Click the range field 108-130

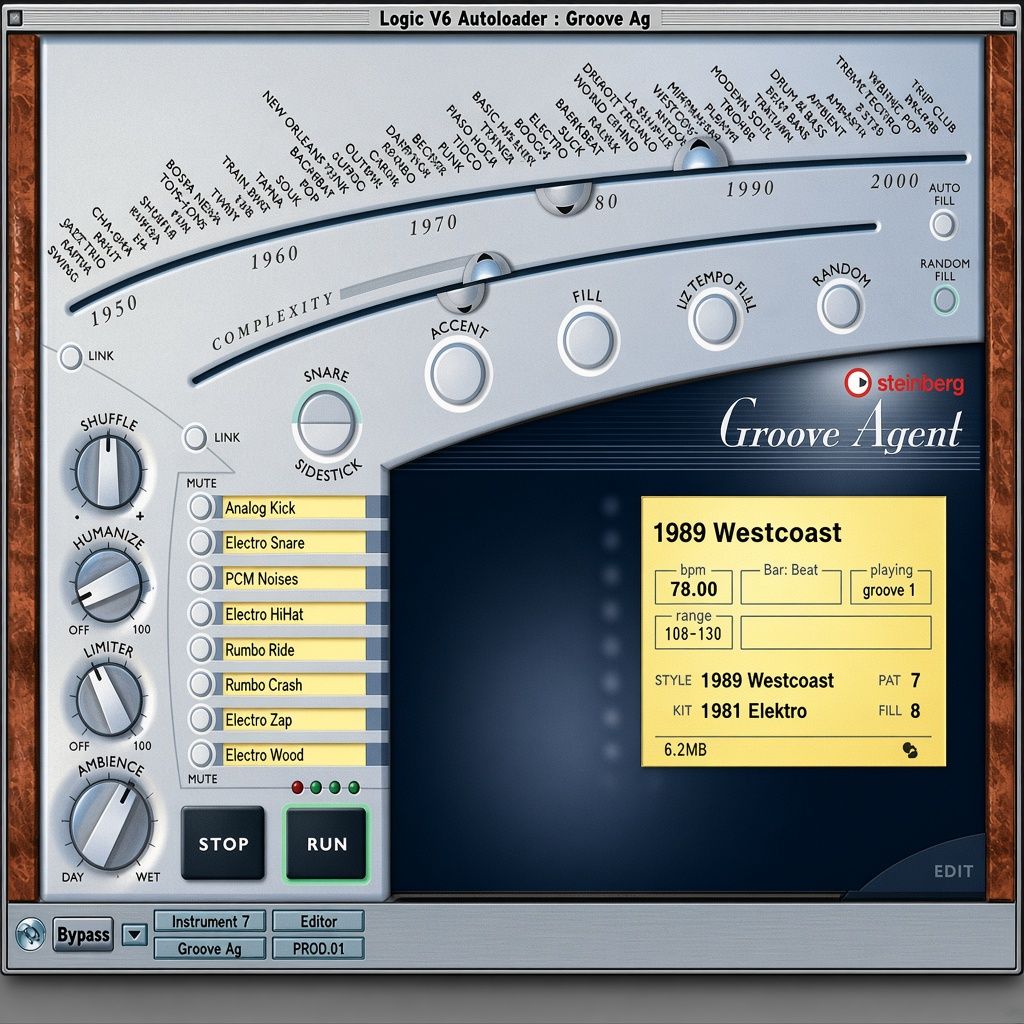click(694, 633)
